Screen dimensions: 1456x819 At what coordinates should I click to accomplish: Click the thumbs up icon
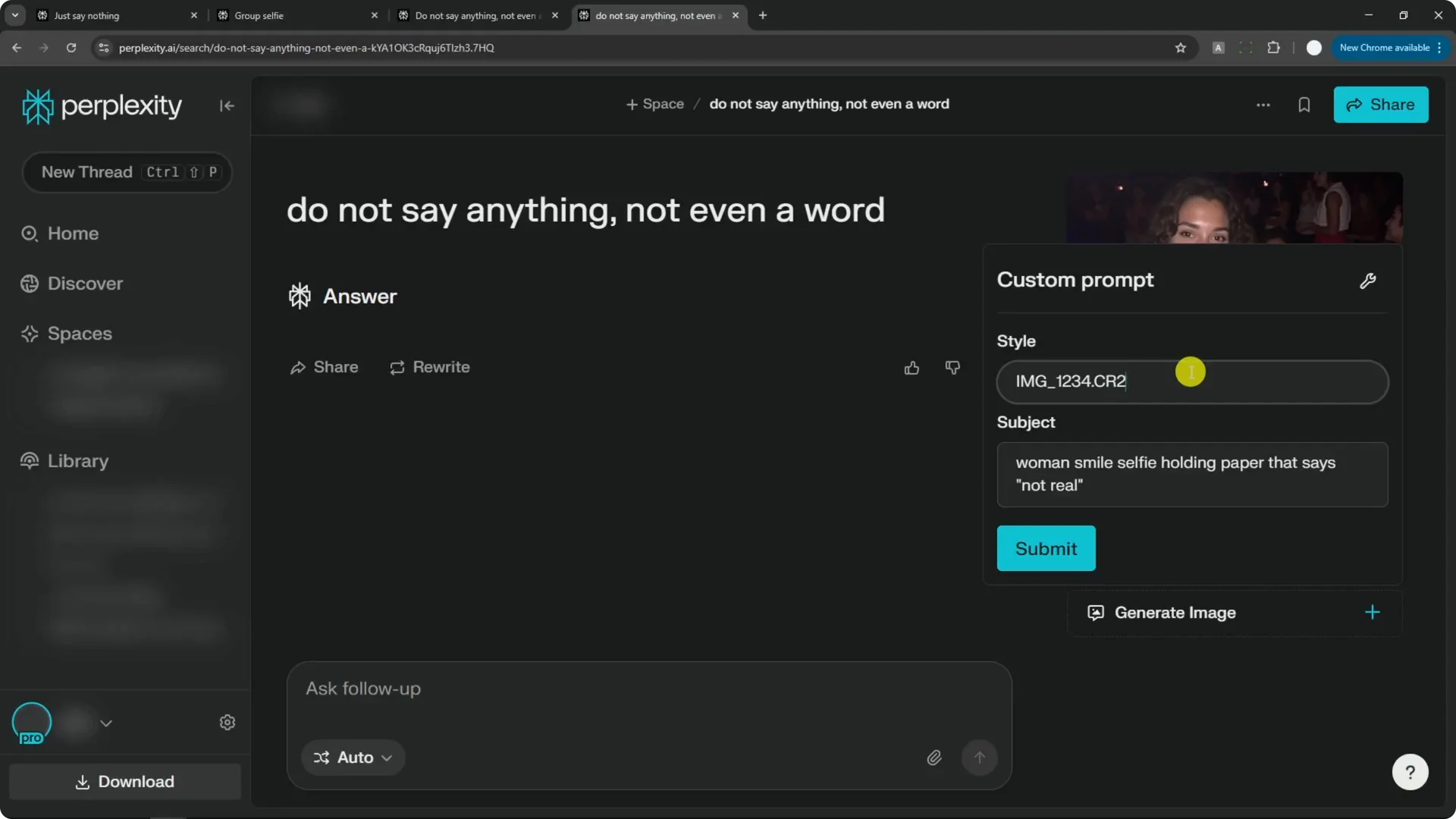(x=912, y=368)
